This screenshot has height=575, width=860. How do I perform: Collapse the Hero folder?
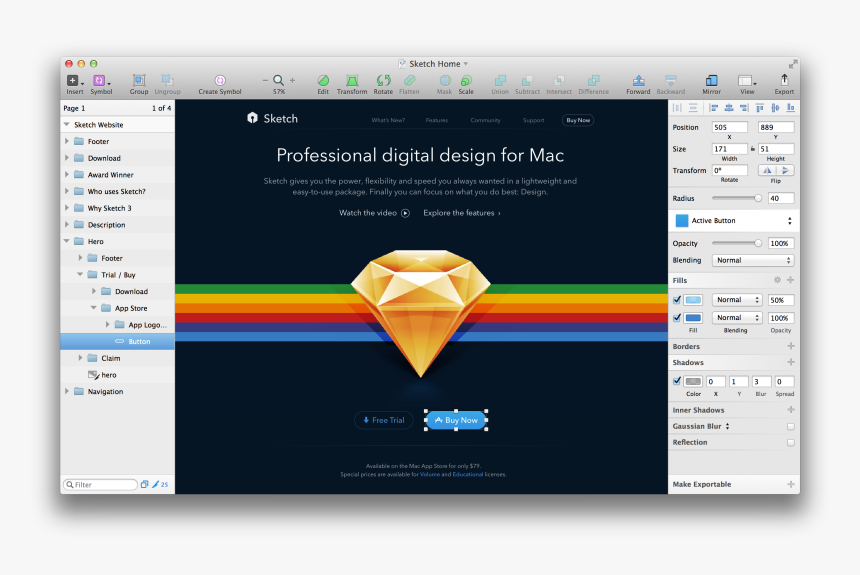click(67, 241)
